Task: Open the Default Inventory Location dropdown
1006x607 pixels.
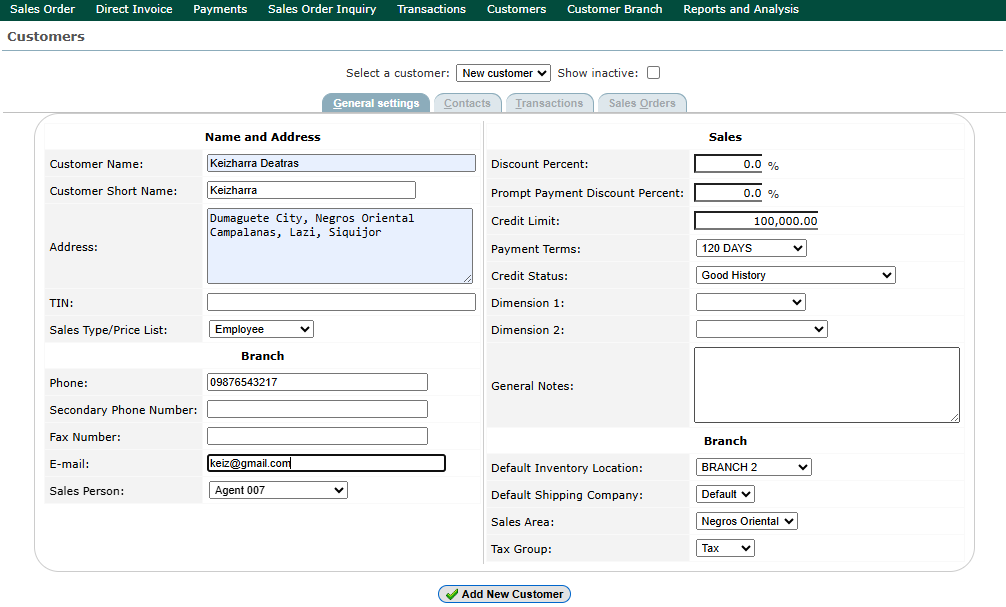Action: 753,467
